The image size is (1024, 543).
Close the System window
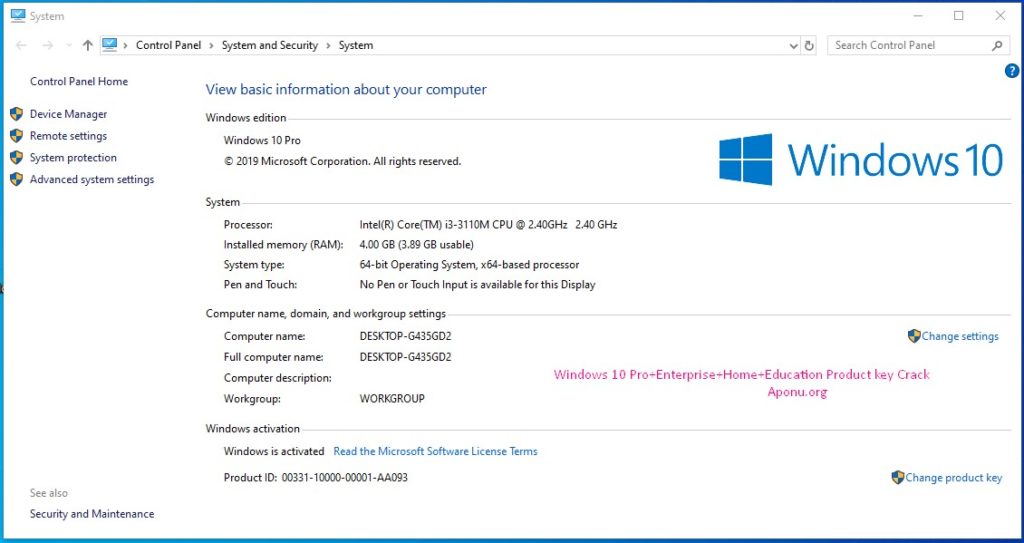pos(1000,16)
